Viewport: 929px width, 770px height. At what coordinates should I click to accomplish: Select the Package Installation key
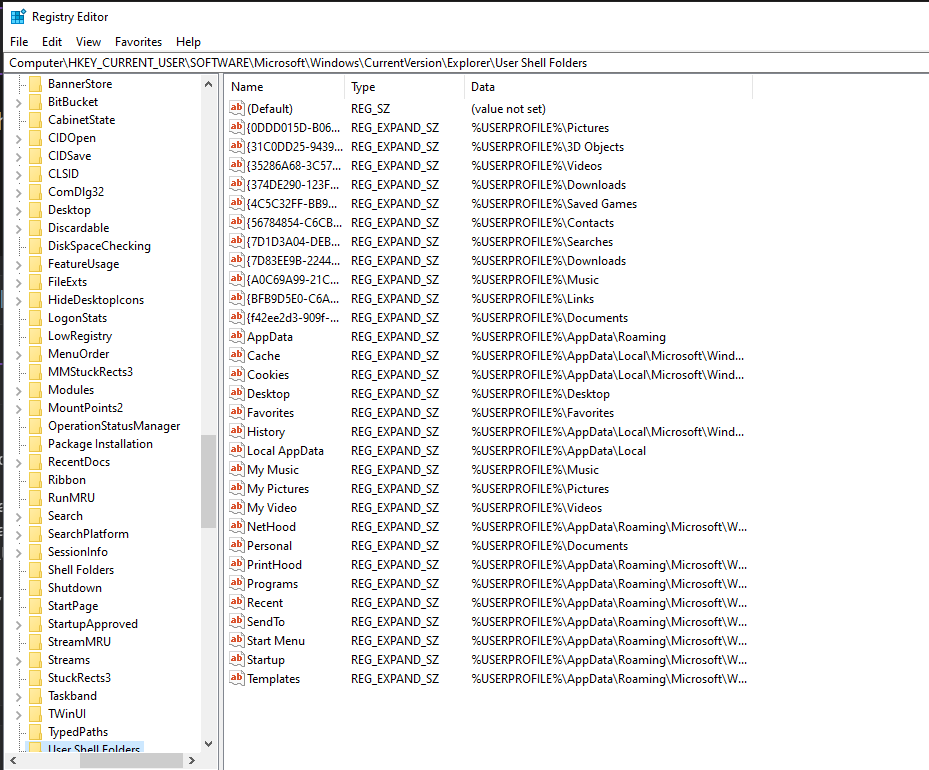coord(100,444)
